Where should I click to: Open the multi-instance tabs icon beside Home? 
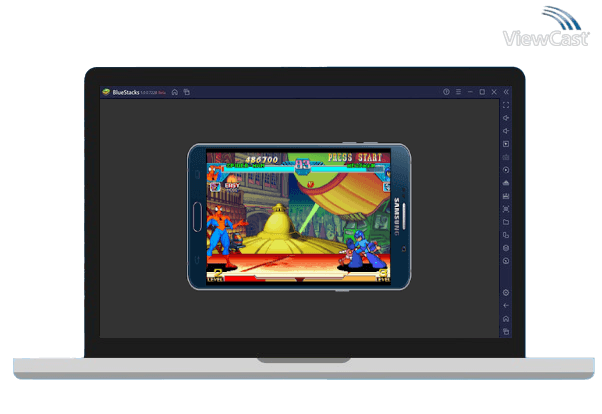click(x=187, y=92)
